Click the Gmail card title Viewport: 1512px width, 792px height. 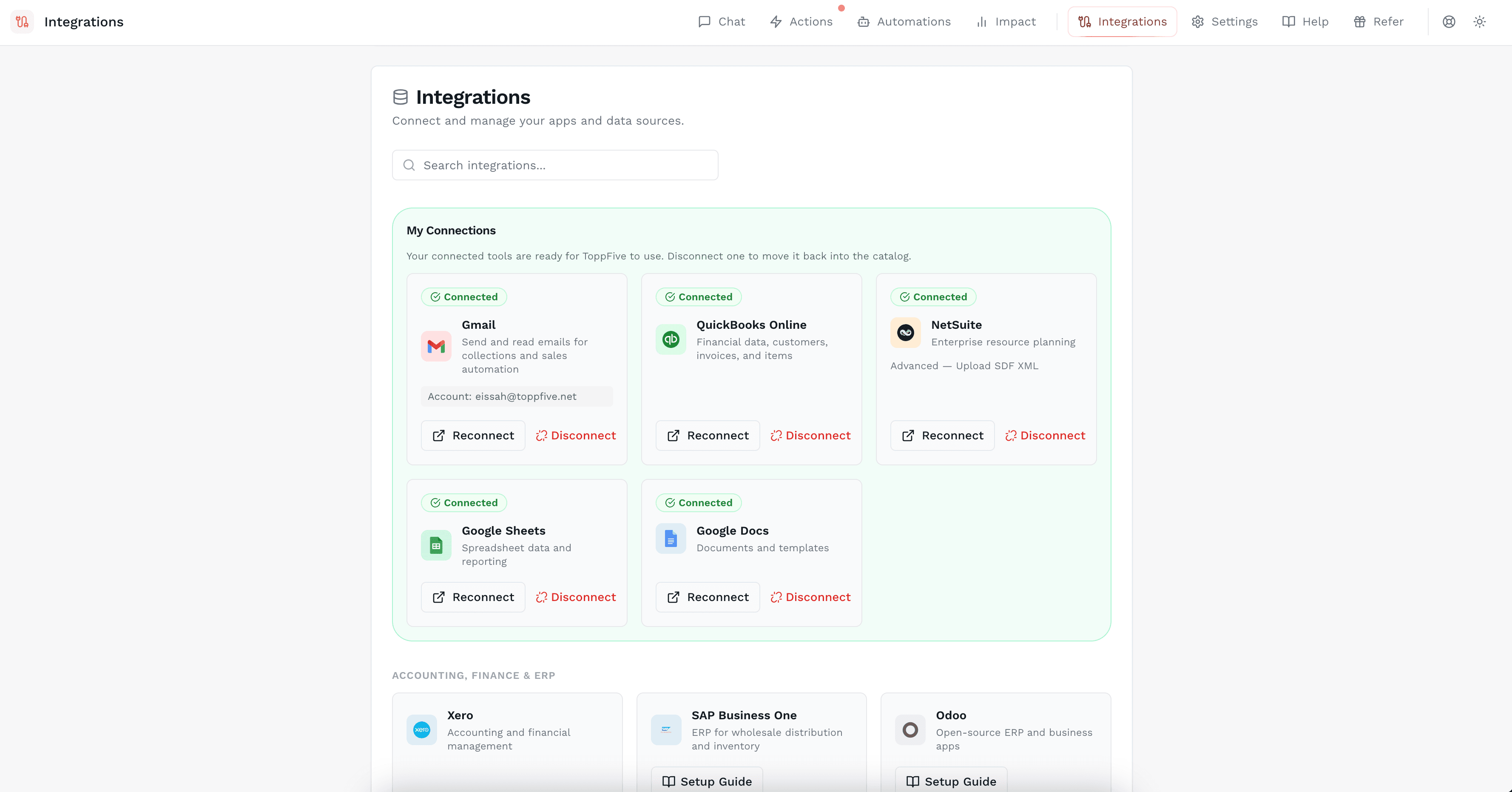click(478, 325)
